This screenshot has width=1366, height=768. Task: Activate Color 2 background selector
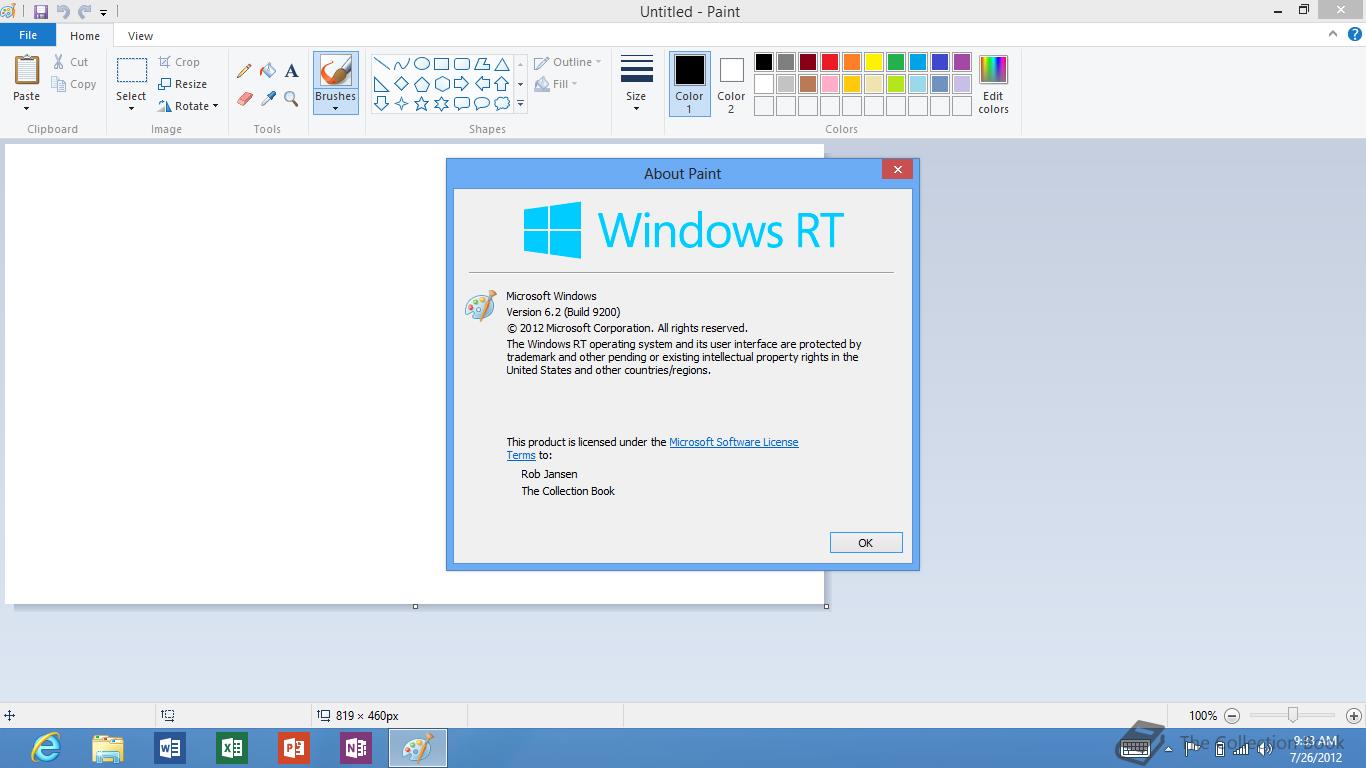731,83
